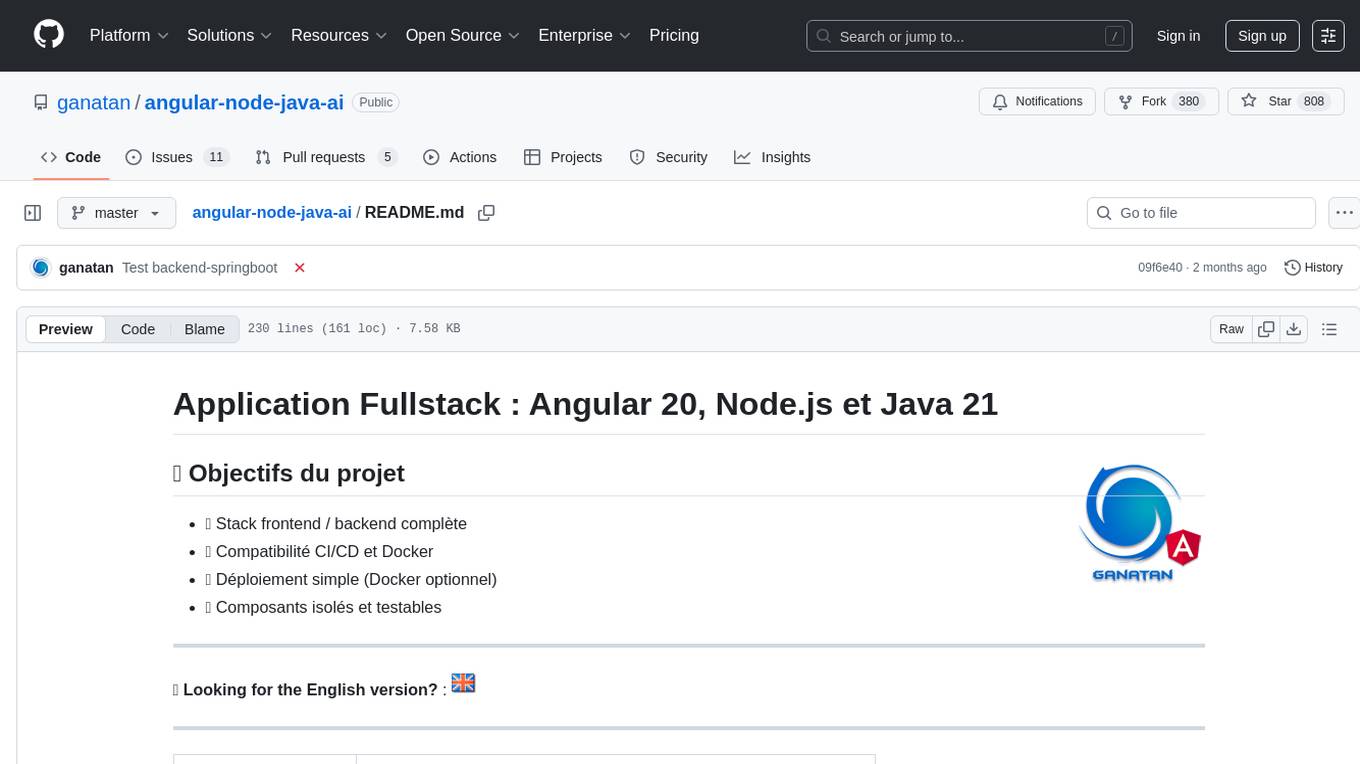Click the Ganatan Angular logo image
Image resolution: width=1360 pixels, height=764 pixels.
pos(1139,523)
